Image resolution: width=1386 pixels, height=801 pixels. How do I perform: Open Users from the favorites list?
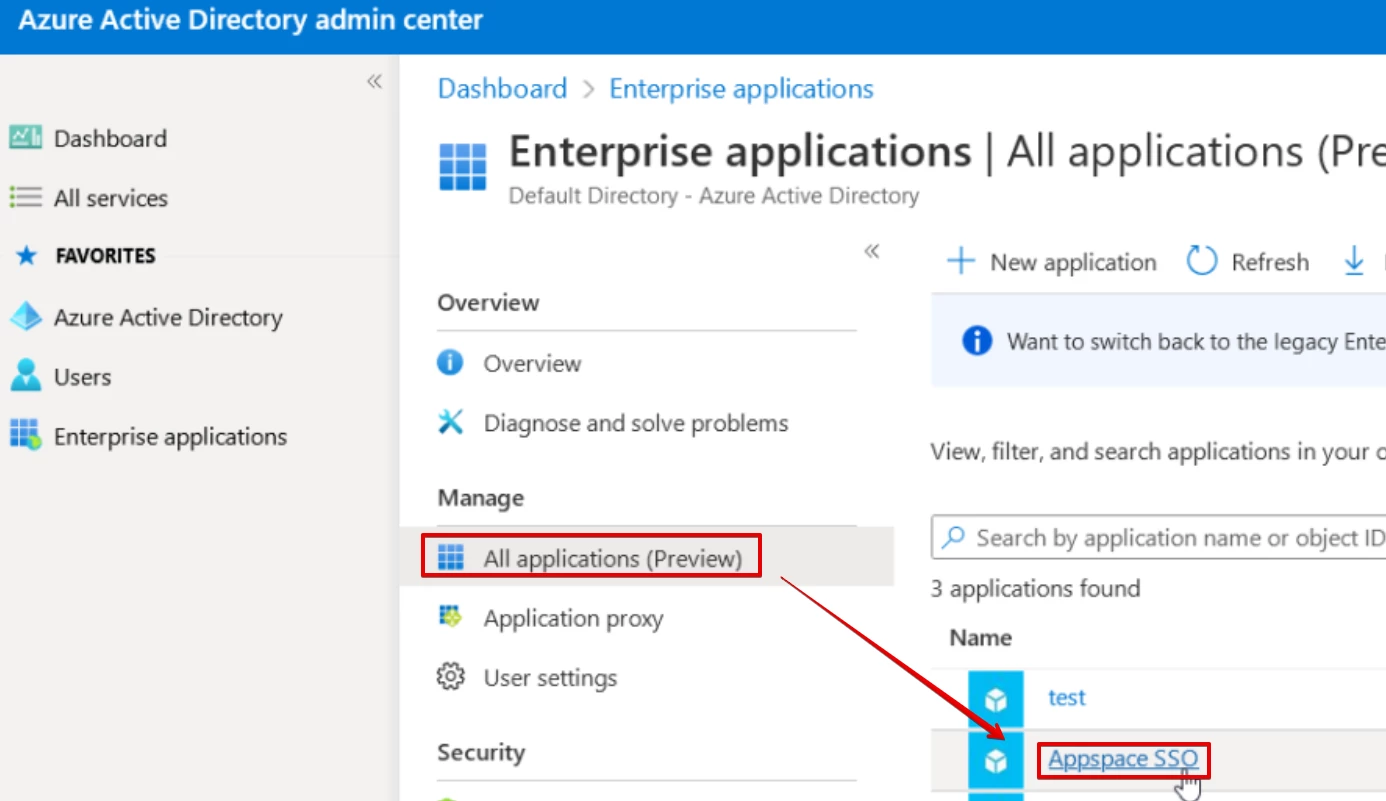(82, 377)
